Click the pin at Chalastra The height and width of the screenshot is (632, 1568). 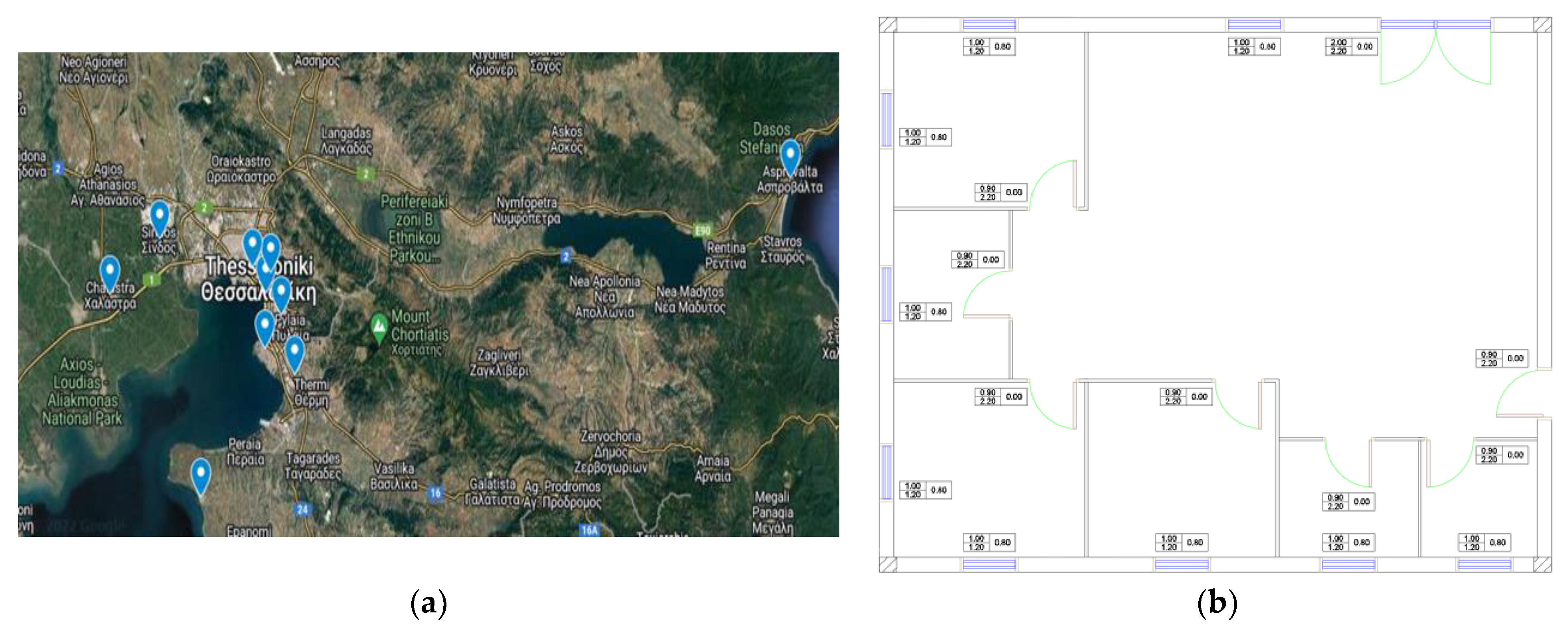pos(110,272)
